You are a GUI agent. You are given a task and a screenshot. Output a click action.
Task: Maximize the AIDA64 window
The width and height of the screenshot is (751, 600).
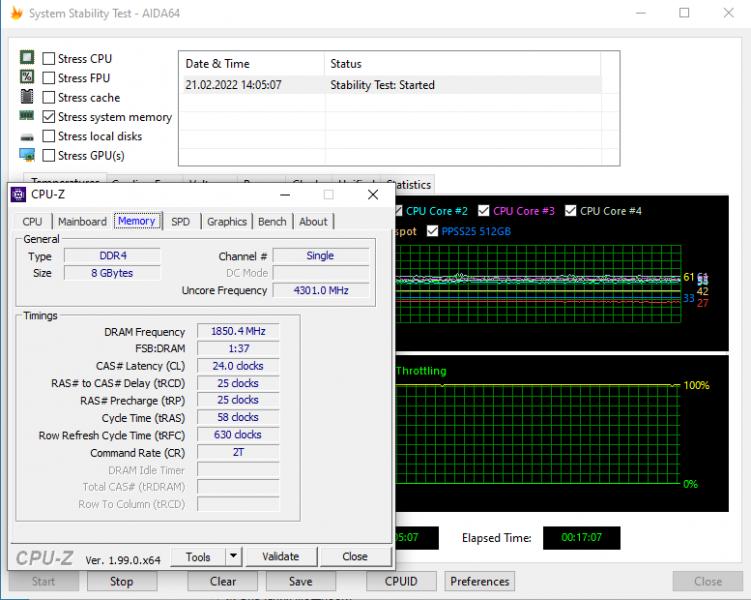684,13
